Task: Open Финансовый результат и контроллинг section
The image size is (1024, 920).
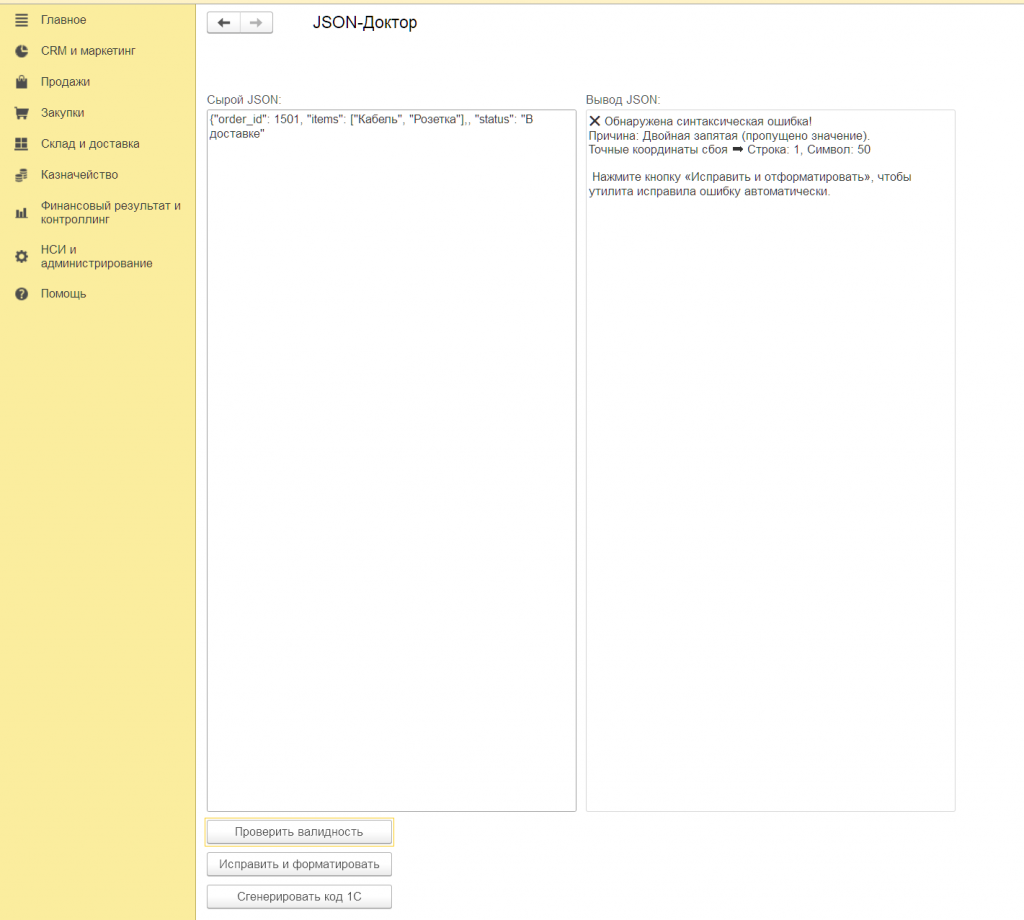Action: 111,213
